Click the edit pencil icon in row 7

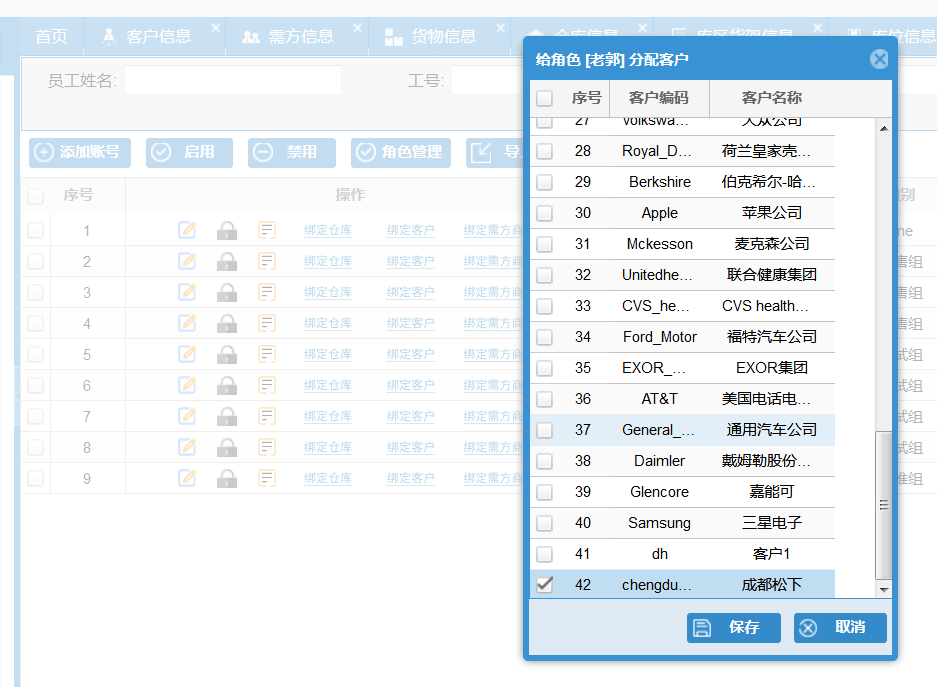[187, 417]
